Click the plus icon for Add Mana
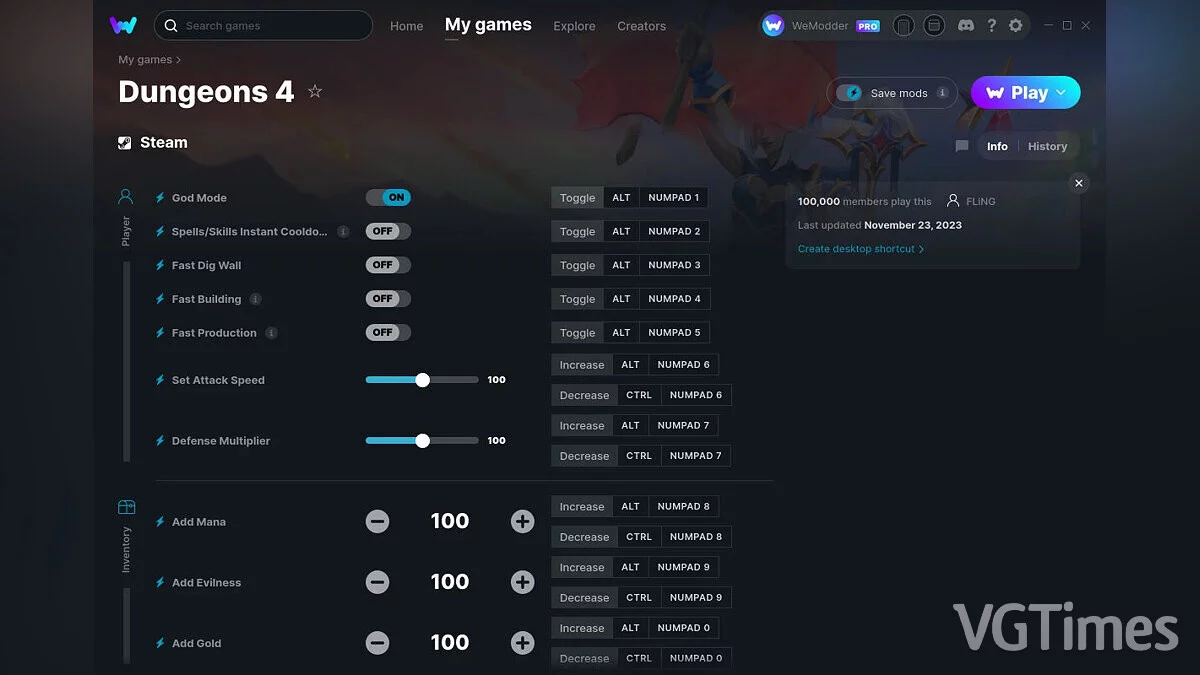This screenshot has height=675, width=1200. coord(522,521)
